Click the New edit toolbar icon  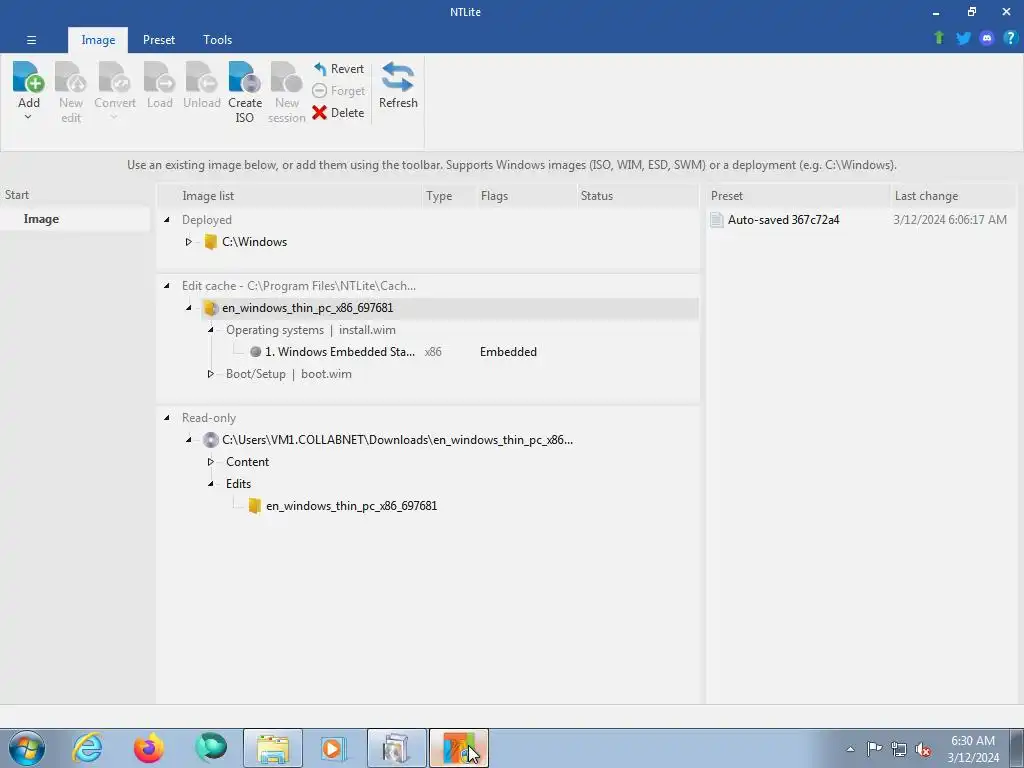[71, 77]
